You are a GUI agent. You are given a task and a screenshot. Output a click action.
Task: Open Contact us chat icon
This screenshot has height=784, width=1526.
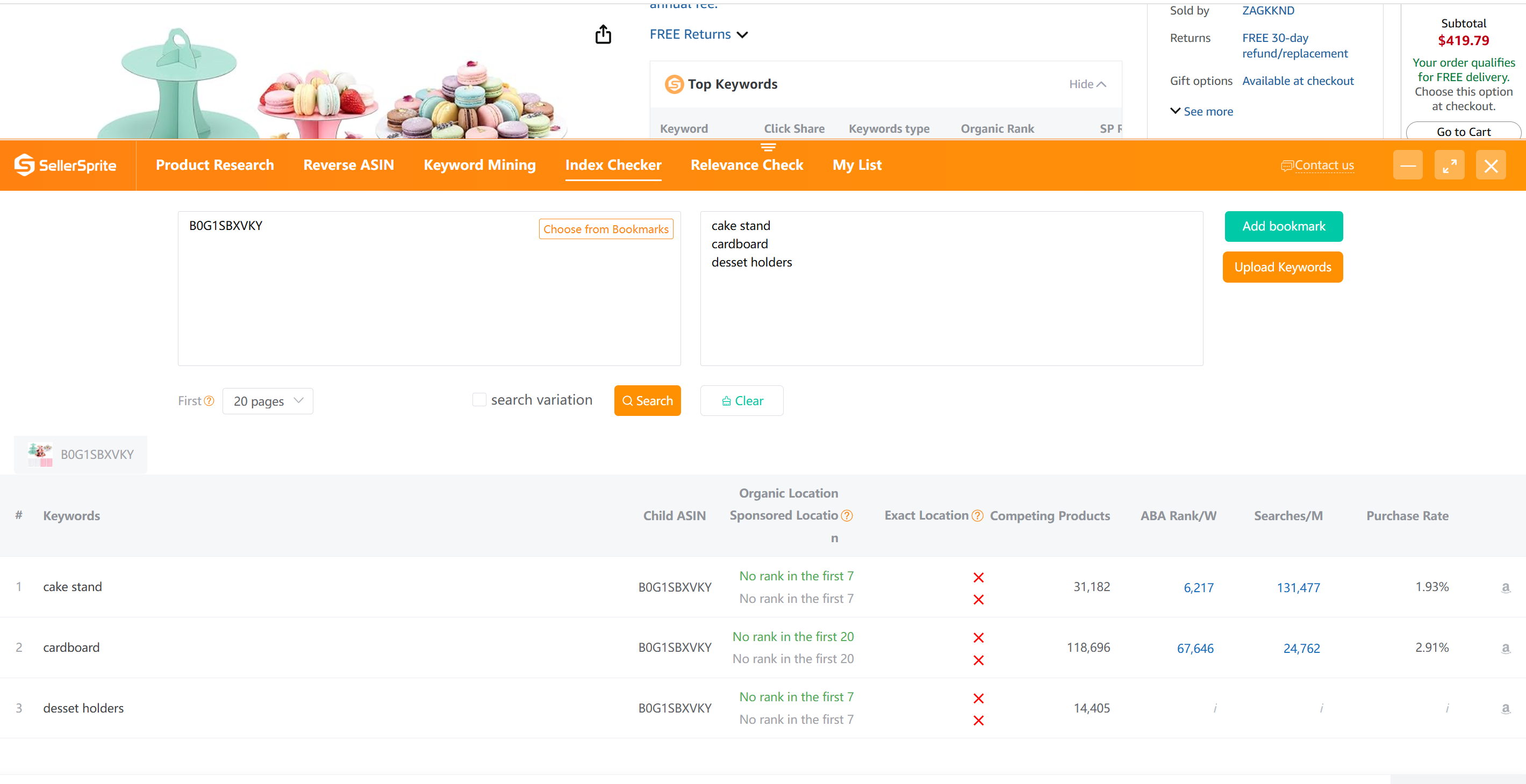click(1287, 165)
